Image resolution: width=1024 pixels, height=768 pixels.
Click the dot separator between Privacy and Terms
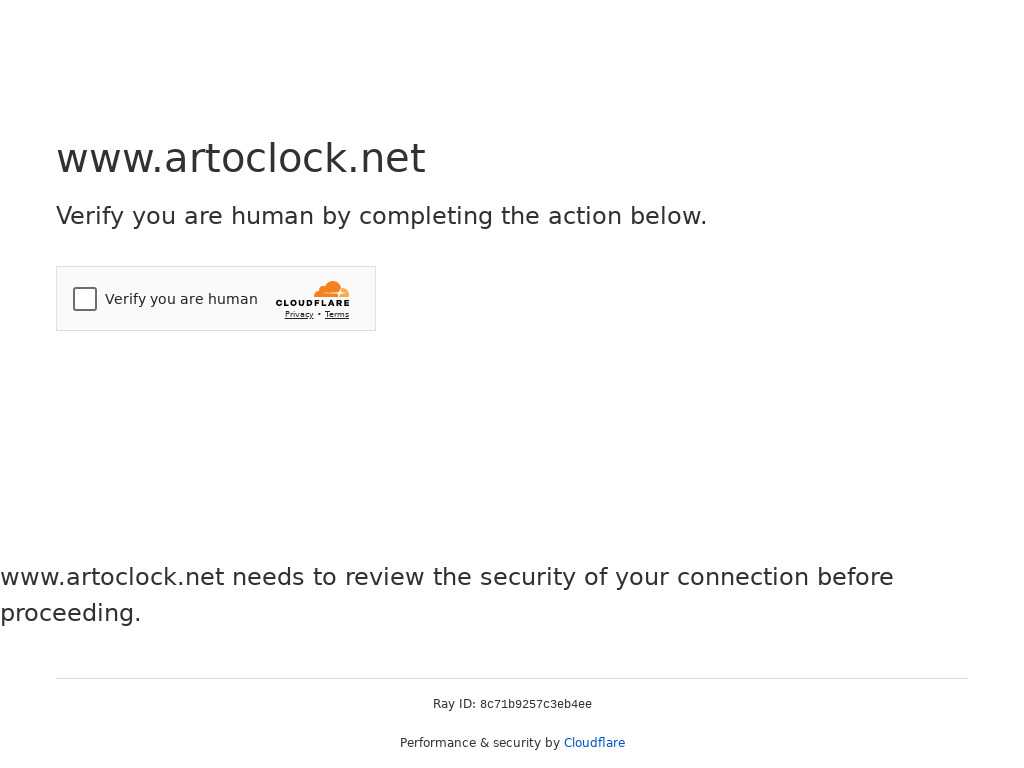[319, 314]
